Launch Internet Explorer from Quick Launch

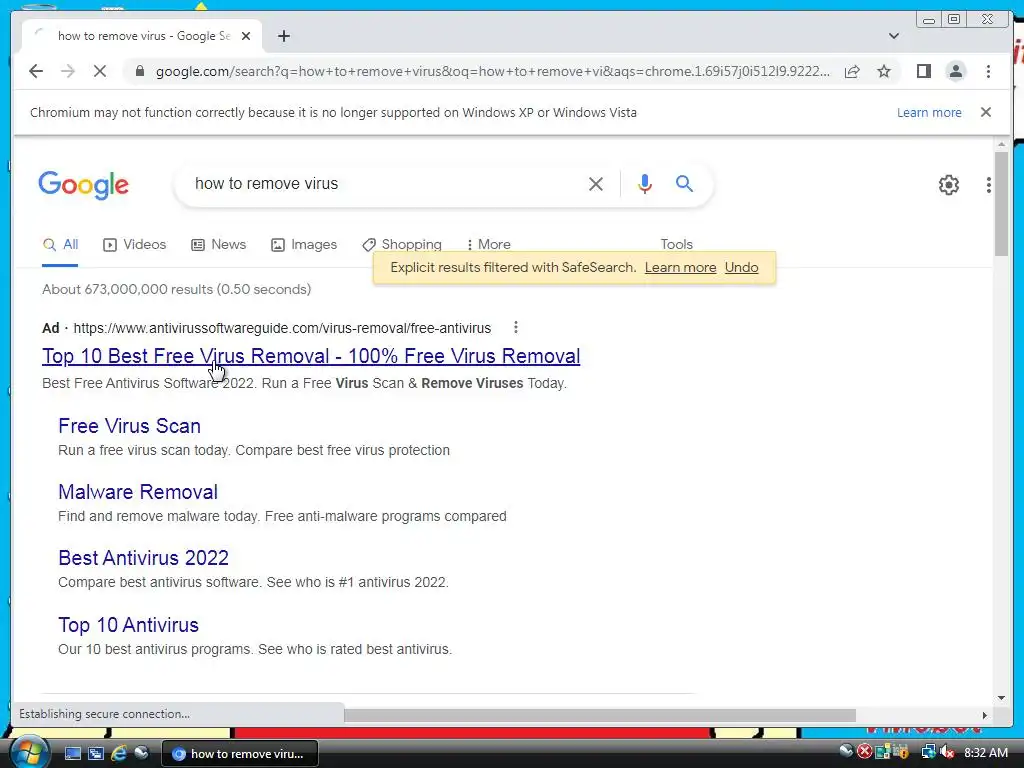[x=118, y=754]
